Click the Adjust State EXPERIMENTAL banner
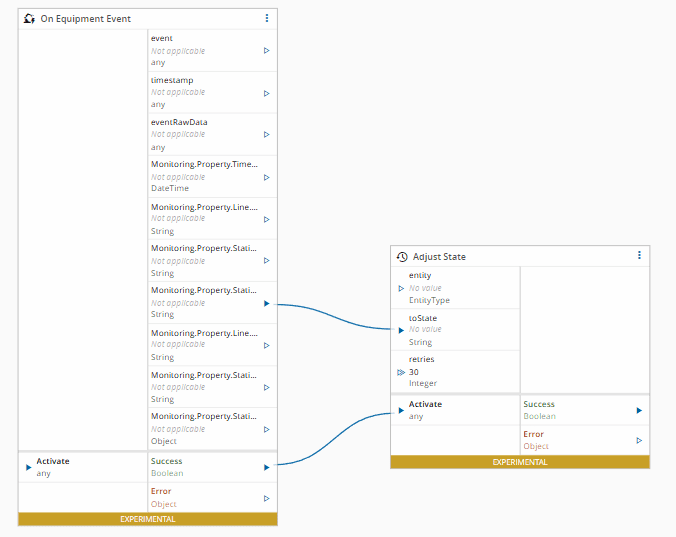Image resolution: width=676 pixels, height=537 pixels. tap(519, 462)
